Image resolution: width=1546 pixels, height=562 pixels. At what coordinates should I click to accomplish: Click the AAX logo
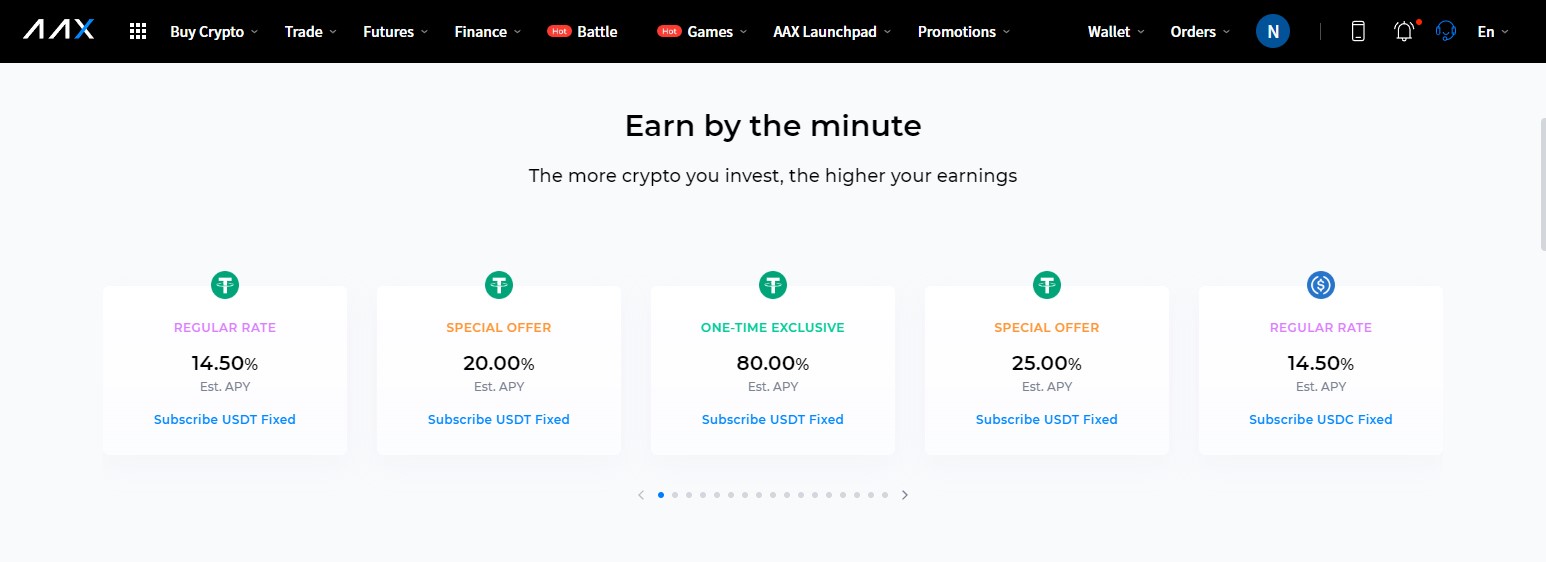click(x=59, y=31)
